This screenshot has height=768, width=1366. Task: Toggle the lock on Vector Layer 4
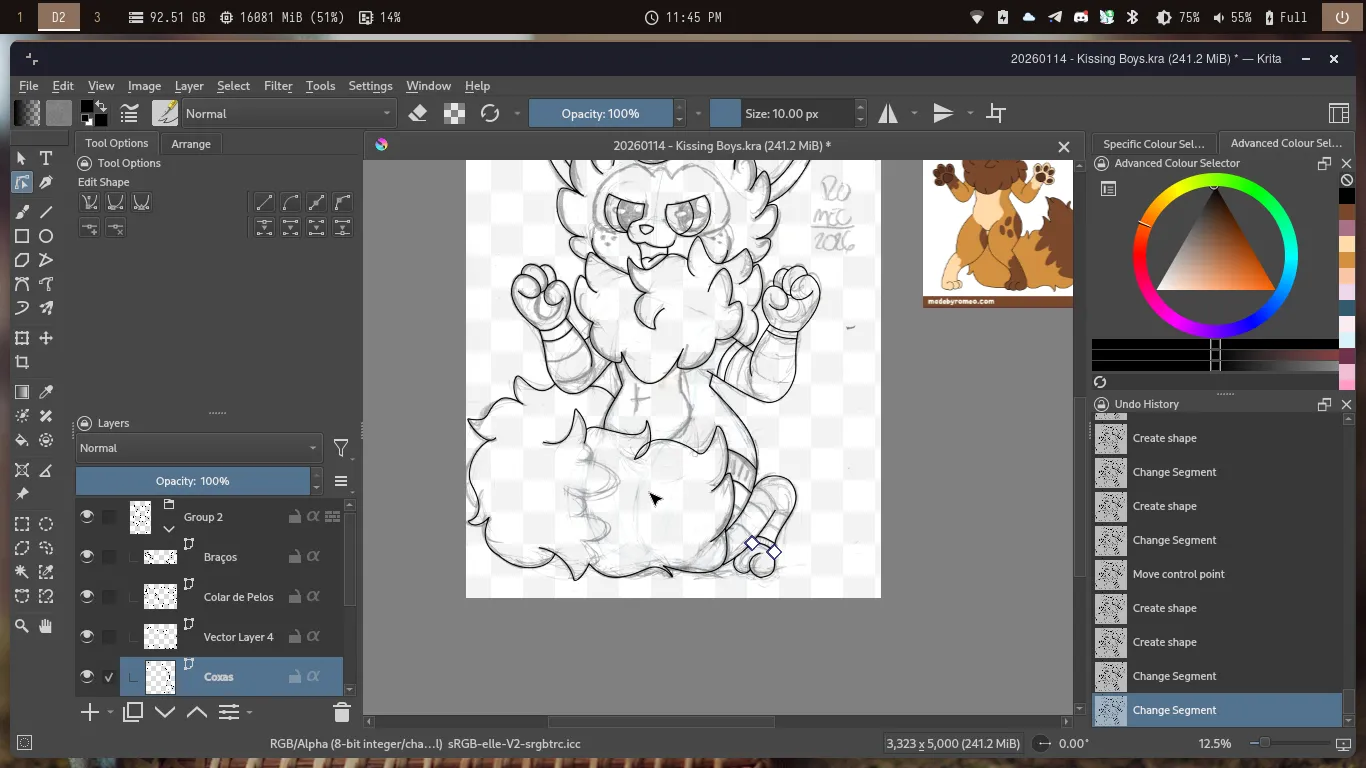(x=295, y=637)
